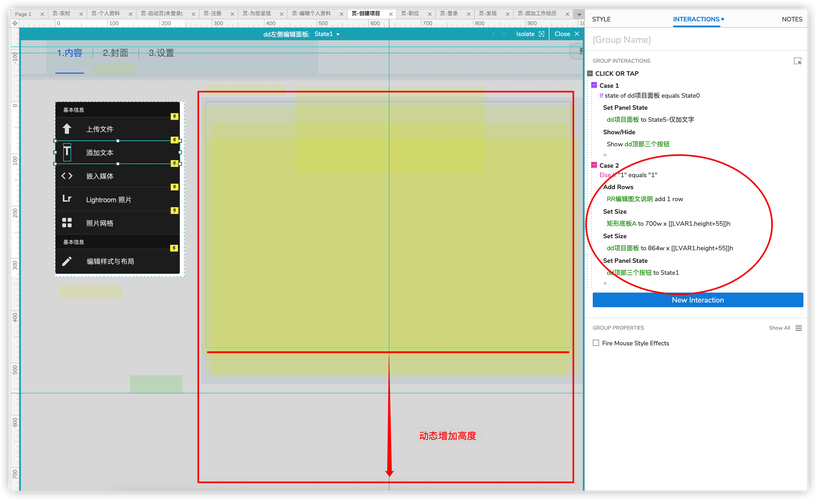Click the New Interaction button

click(698, 300)
